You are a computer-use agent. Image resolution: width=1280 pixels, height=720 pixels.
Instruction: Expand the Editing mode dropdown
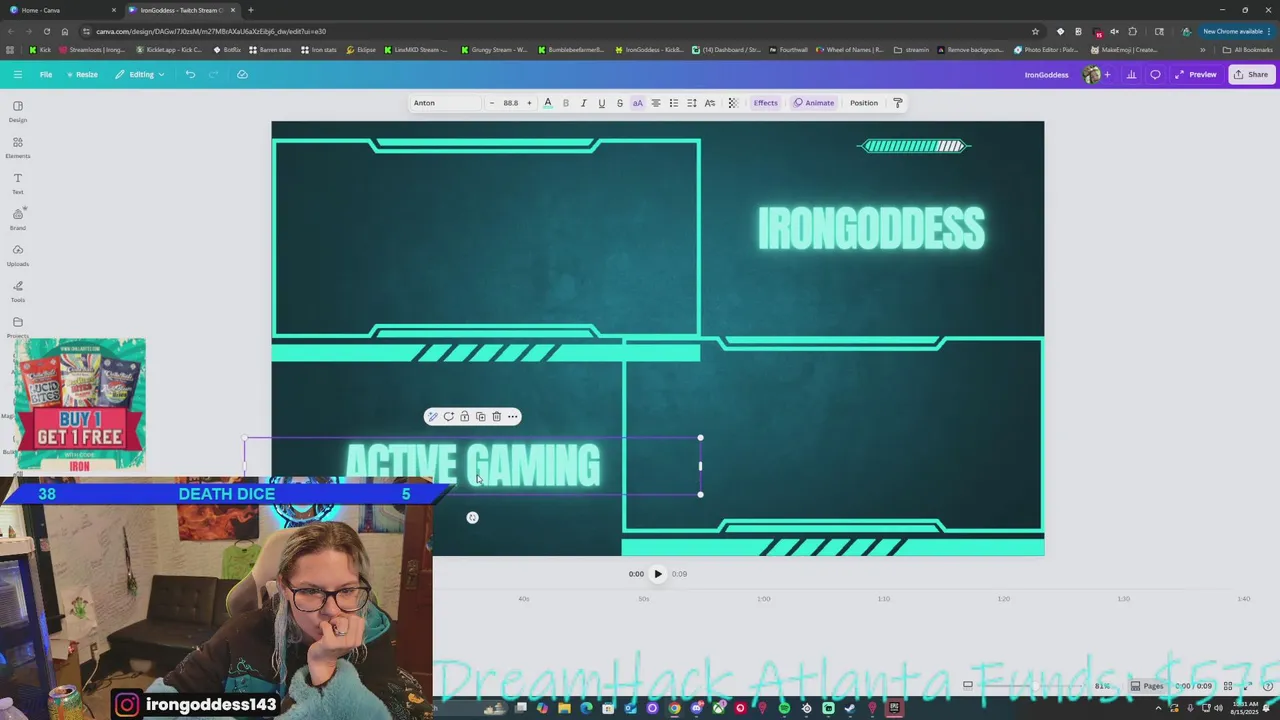[140, 74]
